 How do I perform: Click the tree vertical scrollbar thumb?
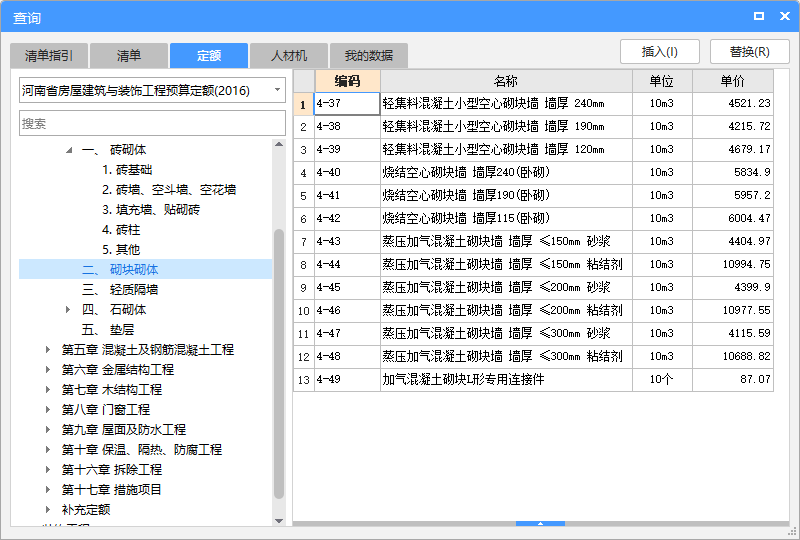tap(279, 363)
